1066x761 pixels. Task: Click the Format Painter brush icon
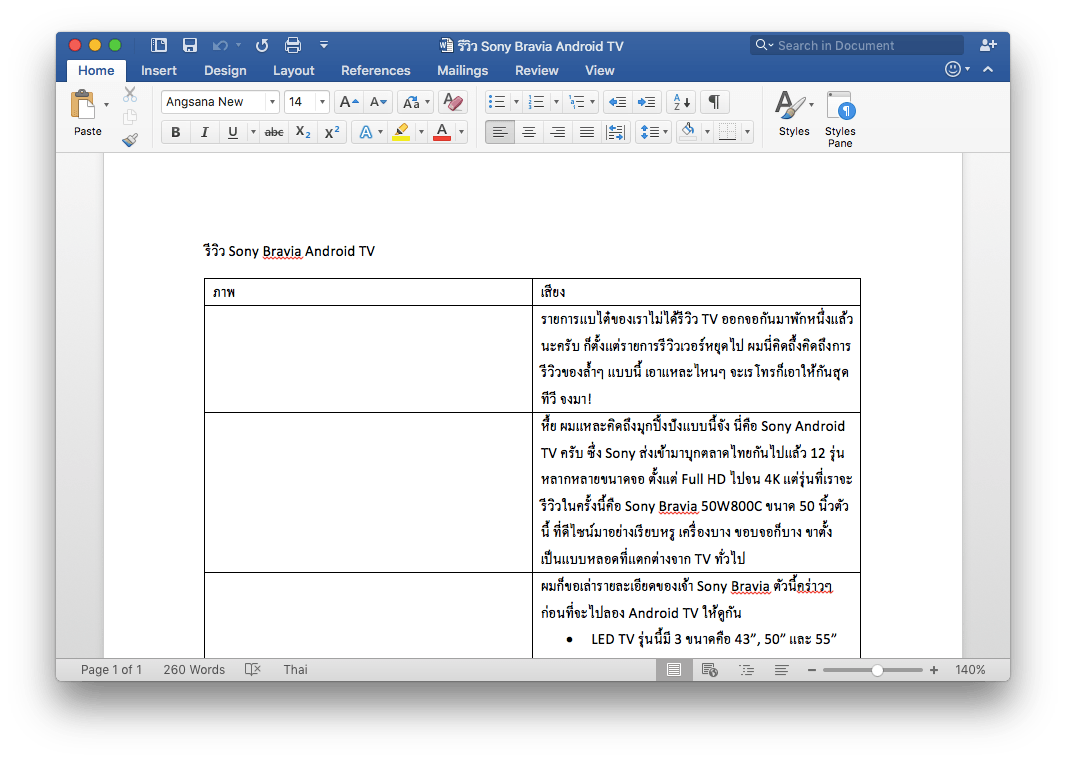point(130,140)
